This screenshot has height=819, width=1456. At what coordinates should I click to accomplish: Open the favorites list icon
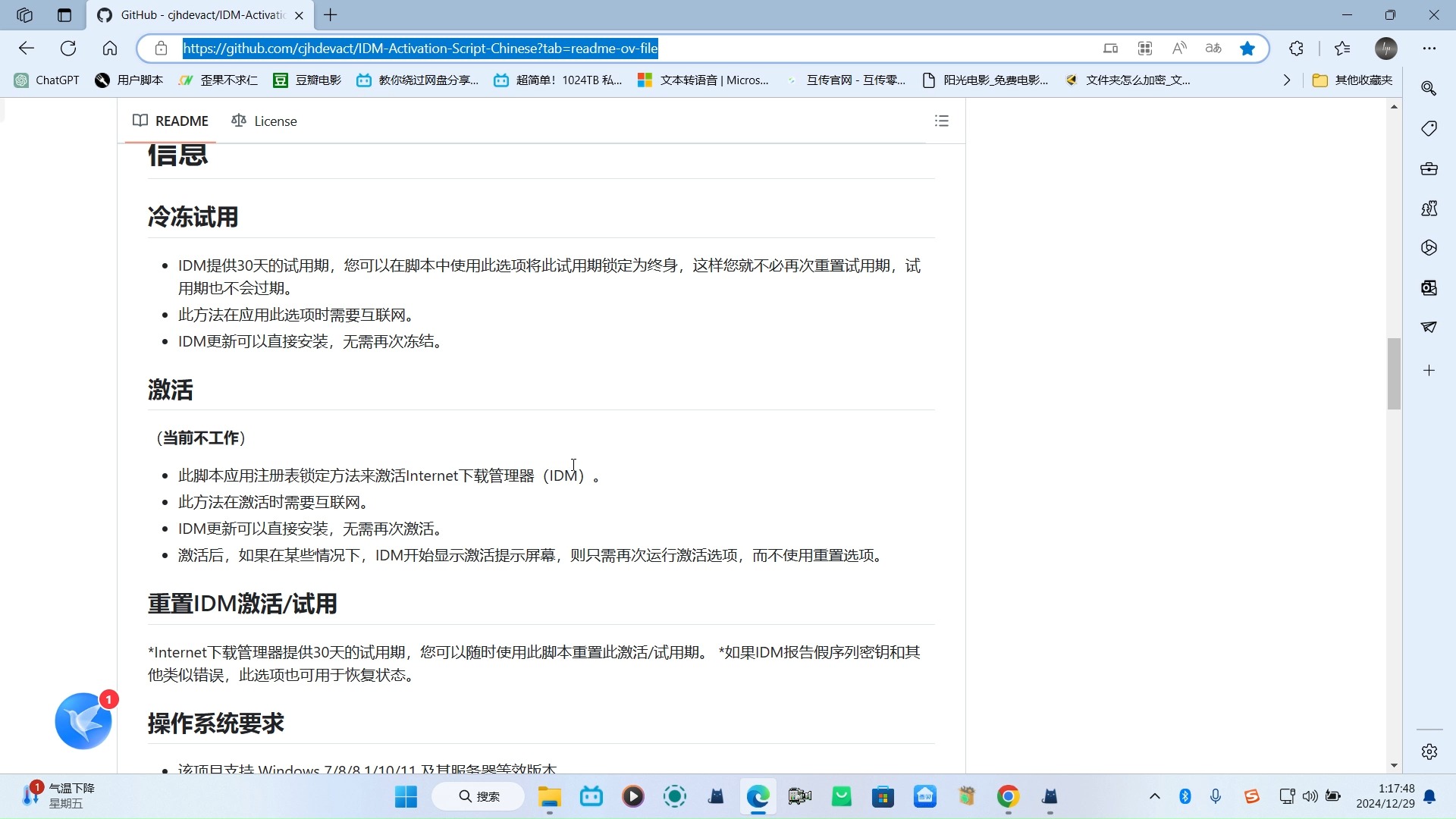pos(1342,49)
